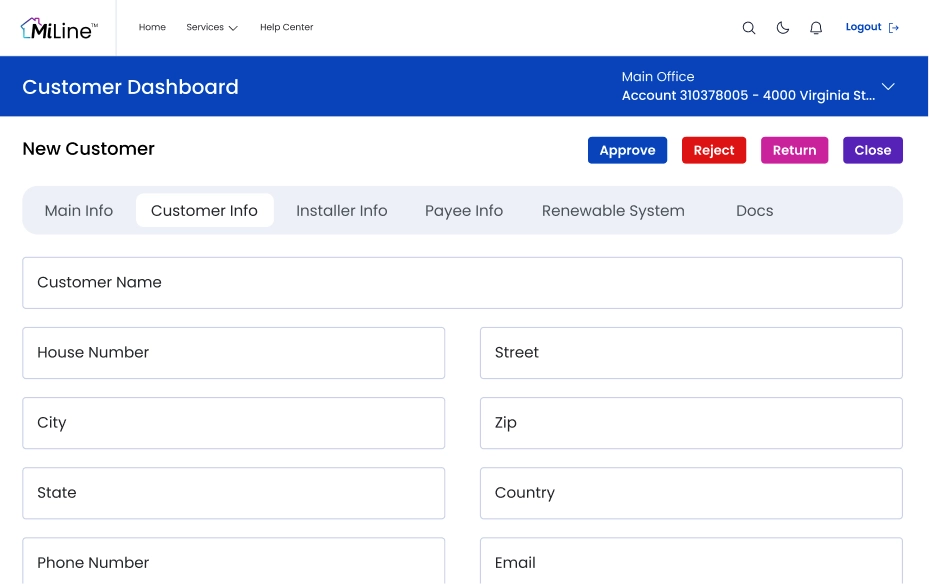
Task: Click the logout arrow icon
Action: [893, 28]
